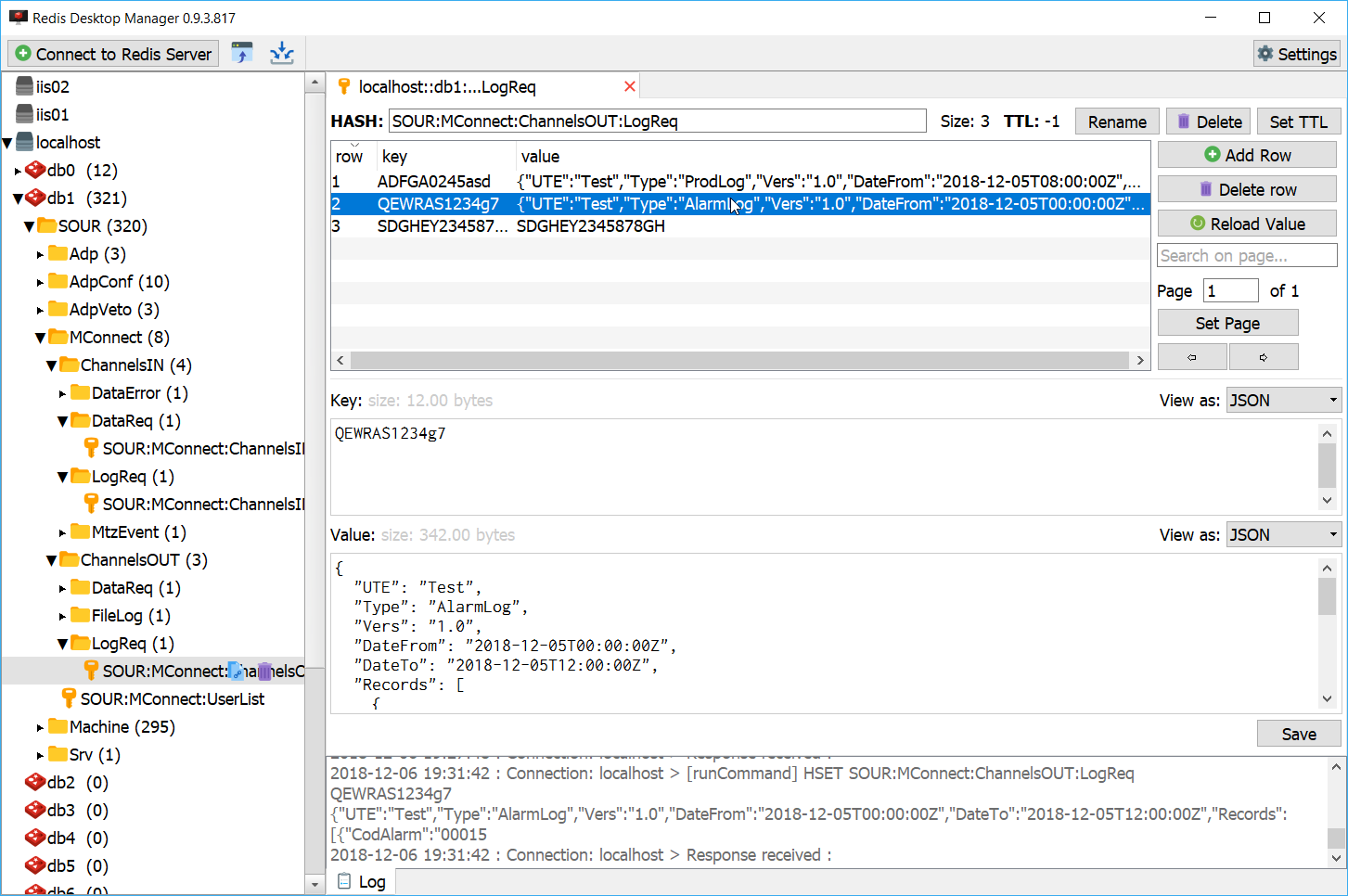The width and height of the screenshot is (1348, 896).
Task: Collapse the db1 database node
Action: click(x=18, y=198)
